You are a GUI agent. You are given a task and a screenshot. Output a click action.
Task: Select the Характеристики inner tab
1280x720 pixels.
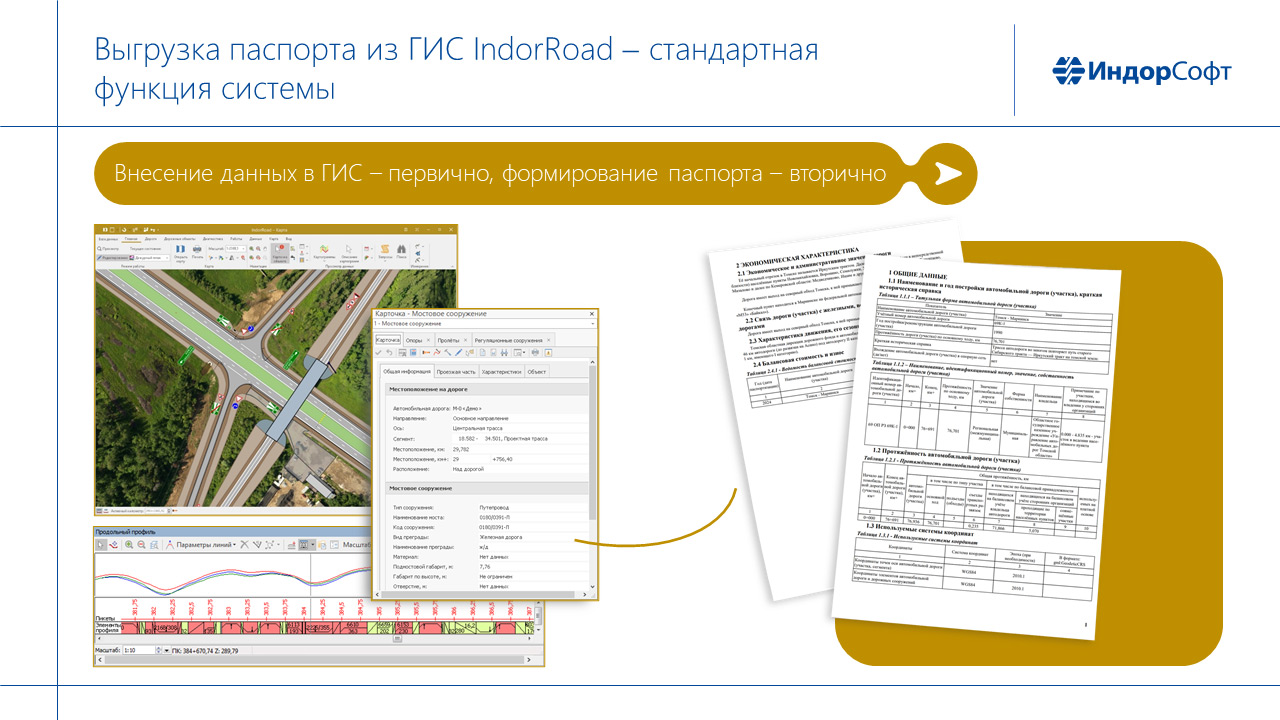pyautogui.click(x=501, y=372)
